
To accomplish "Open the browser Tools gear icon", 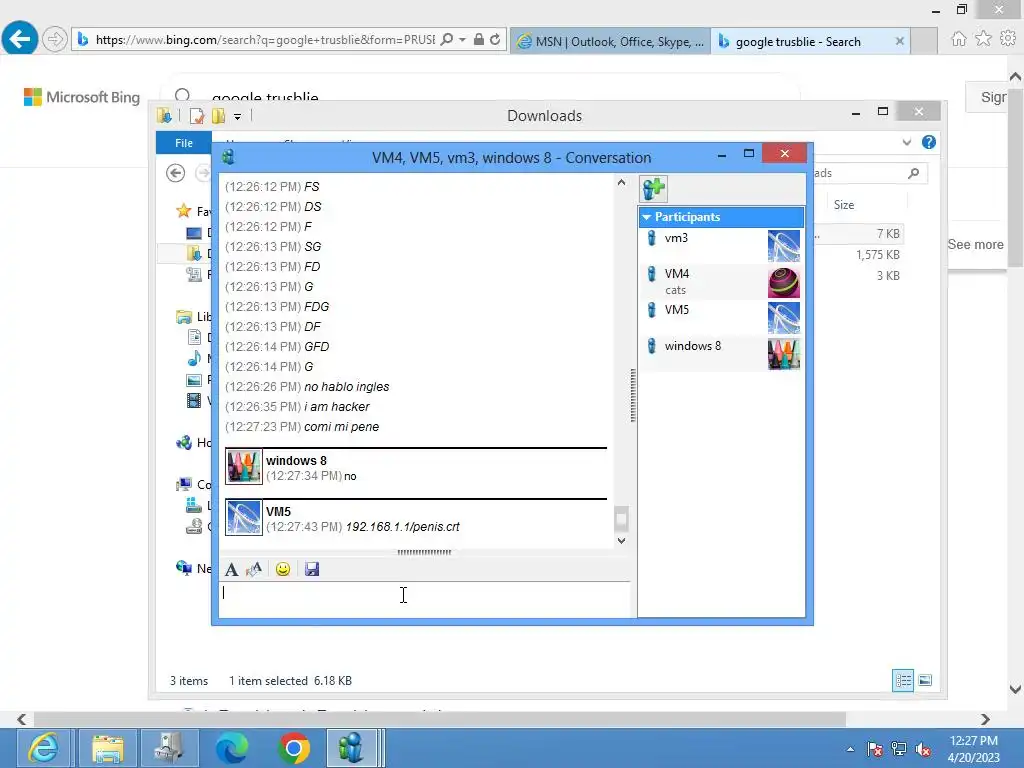I will 1008,39.
